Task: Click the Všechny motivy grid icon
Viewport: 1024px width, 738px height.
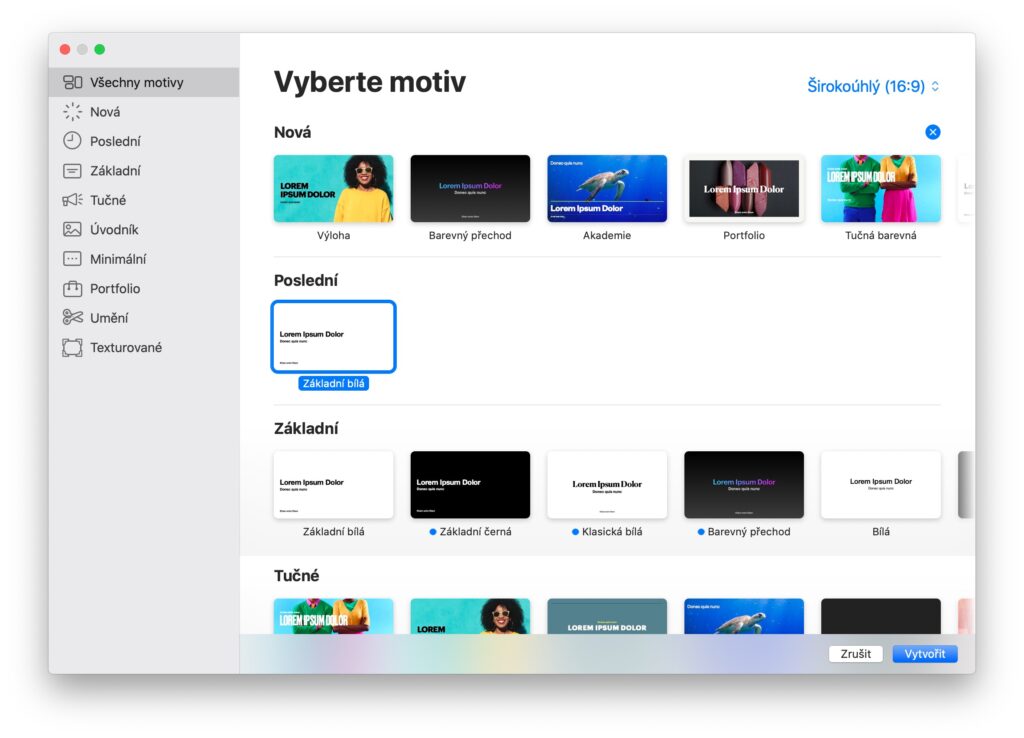Action: click(x=72, y=83)
